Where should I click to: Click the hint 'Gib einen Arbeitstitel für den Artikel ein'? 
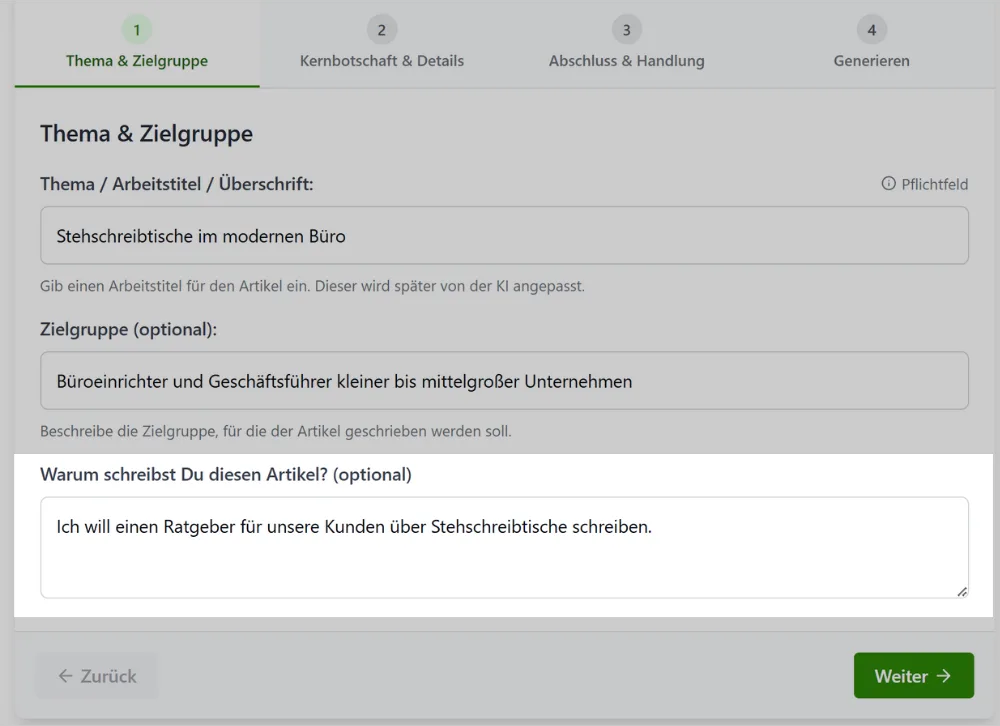pyautogui.click(x=312, y=286)
